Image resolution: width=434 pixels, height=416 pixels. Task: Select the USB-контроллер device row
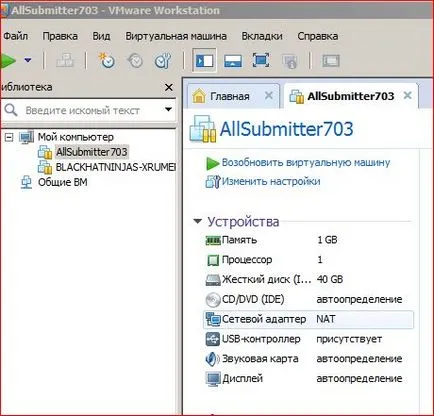(308, 339)
